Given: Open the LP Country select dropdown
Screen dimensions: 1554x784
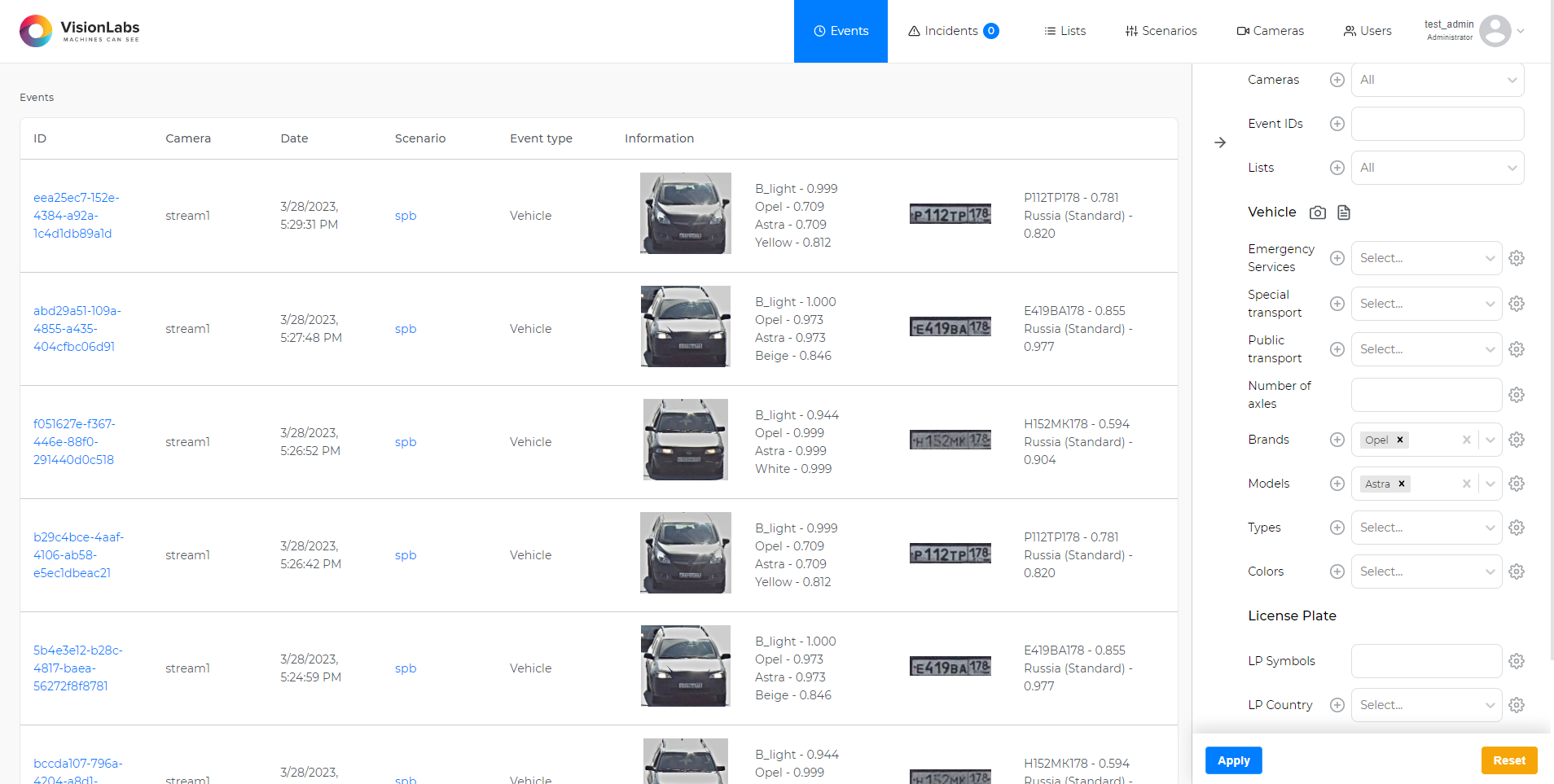Looking at the screenshot, I should (x=1427, y=705).
